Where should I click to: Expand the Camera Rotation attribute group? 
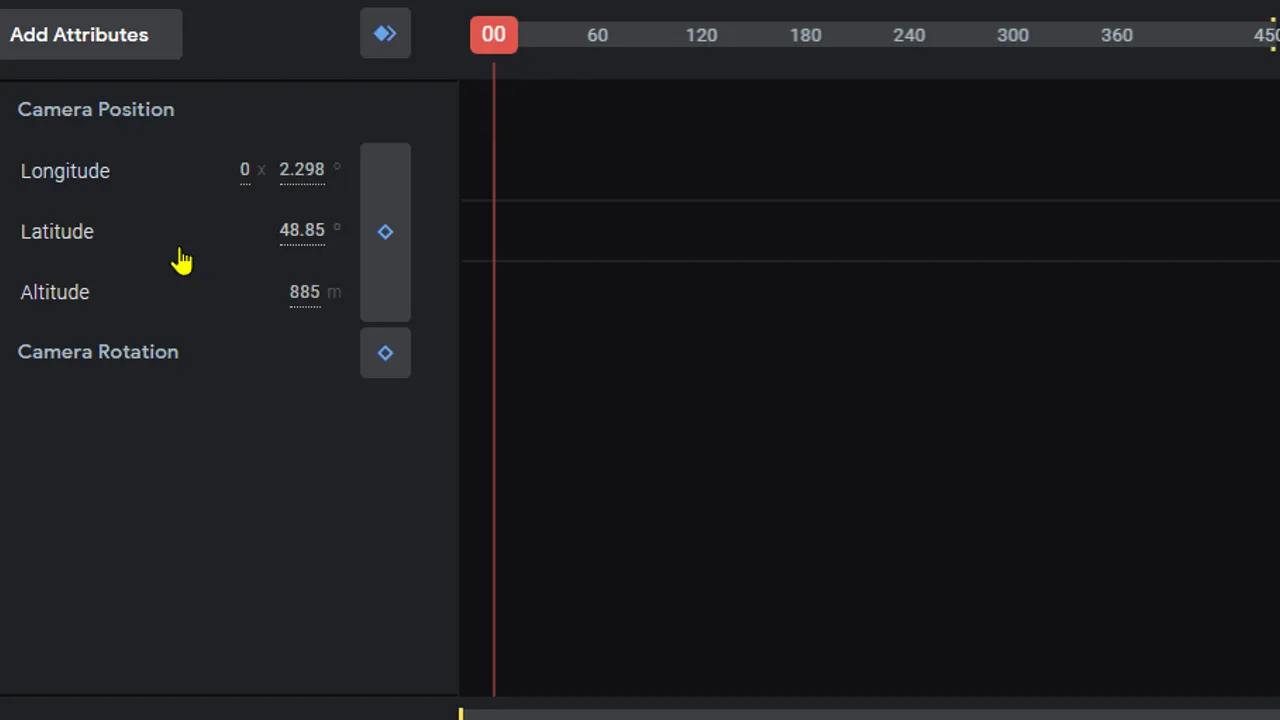click(x=98, y=352)
